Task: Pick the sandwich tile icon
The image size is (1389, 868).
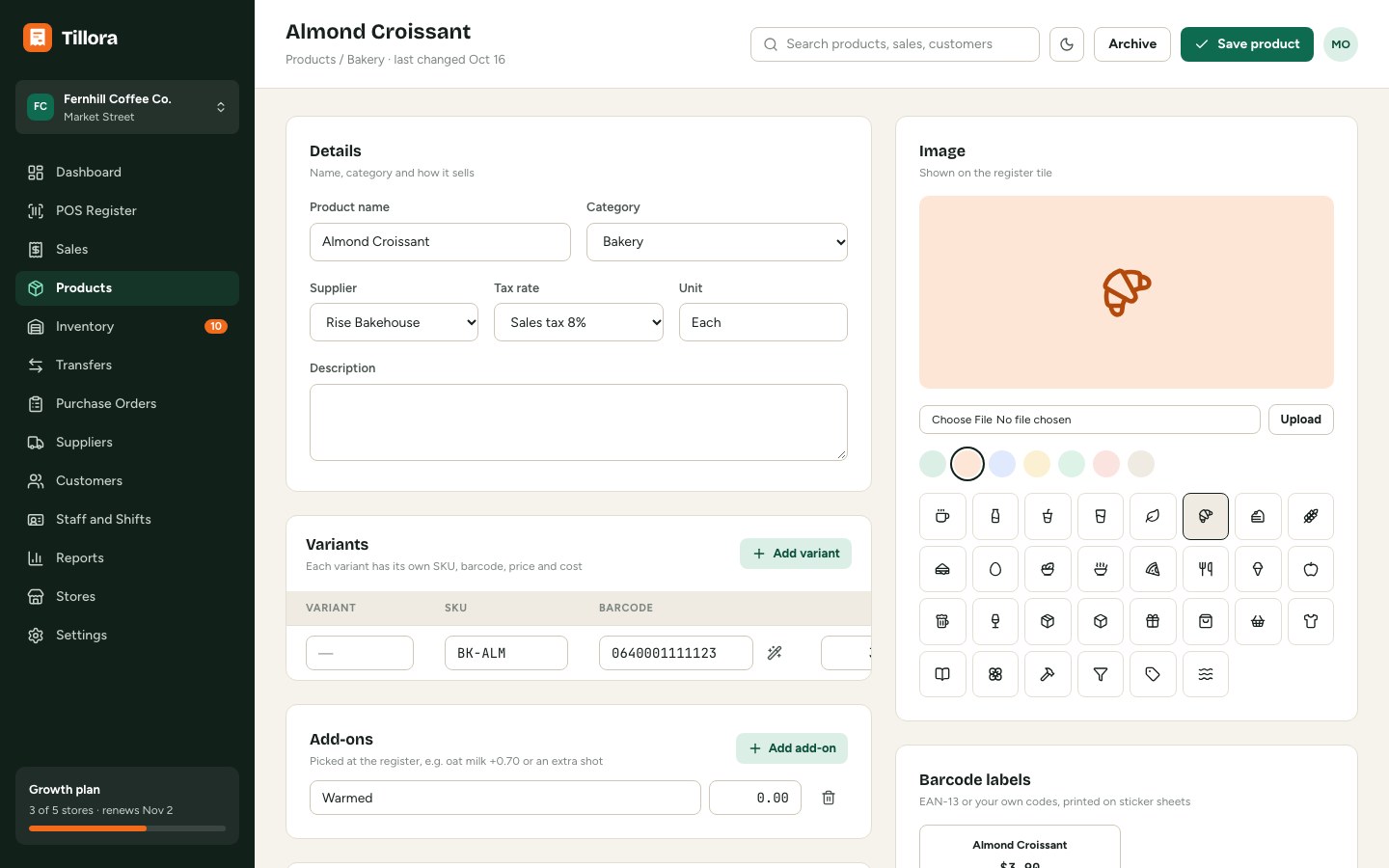Action: pyautogui.click(x=942, y=569)
